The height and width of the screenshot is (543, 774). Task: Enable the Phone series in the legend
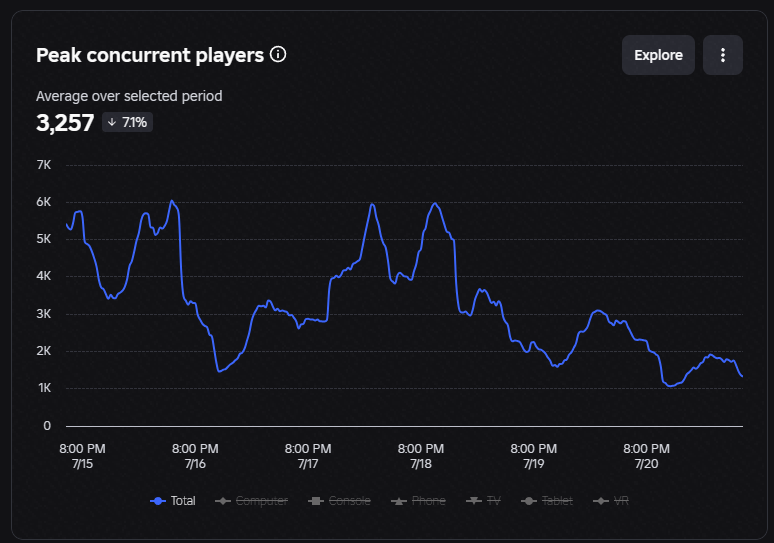click(x=418, y=501)
